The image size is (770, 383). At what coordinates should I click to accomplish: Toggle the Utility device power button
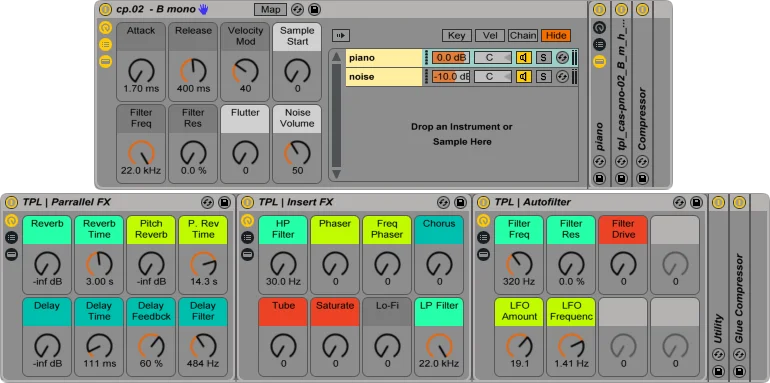[x=718, y=202]
